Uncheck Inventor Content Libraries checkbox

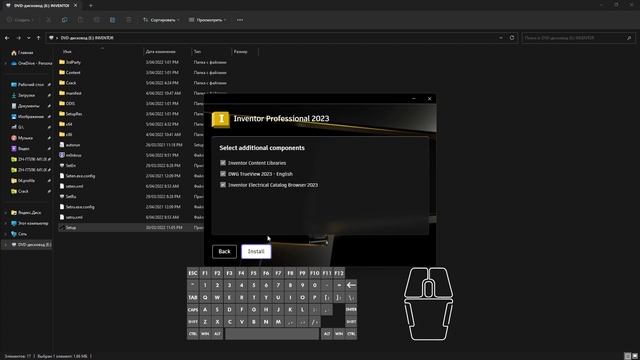point(223,163)
